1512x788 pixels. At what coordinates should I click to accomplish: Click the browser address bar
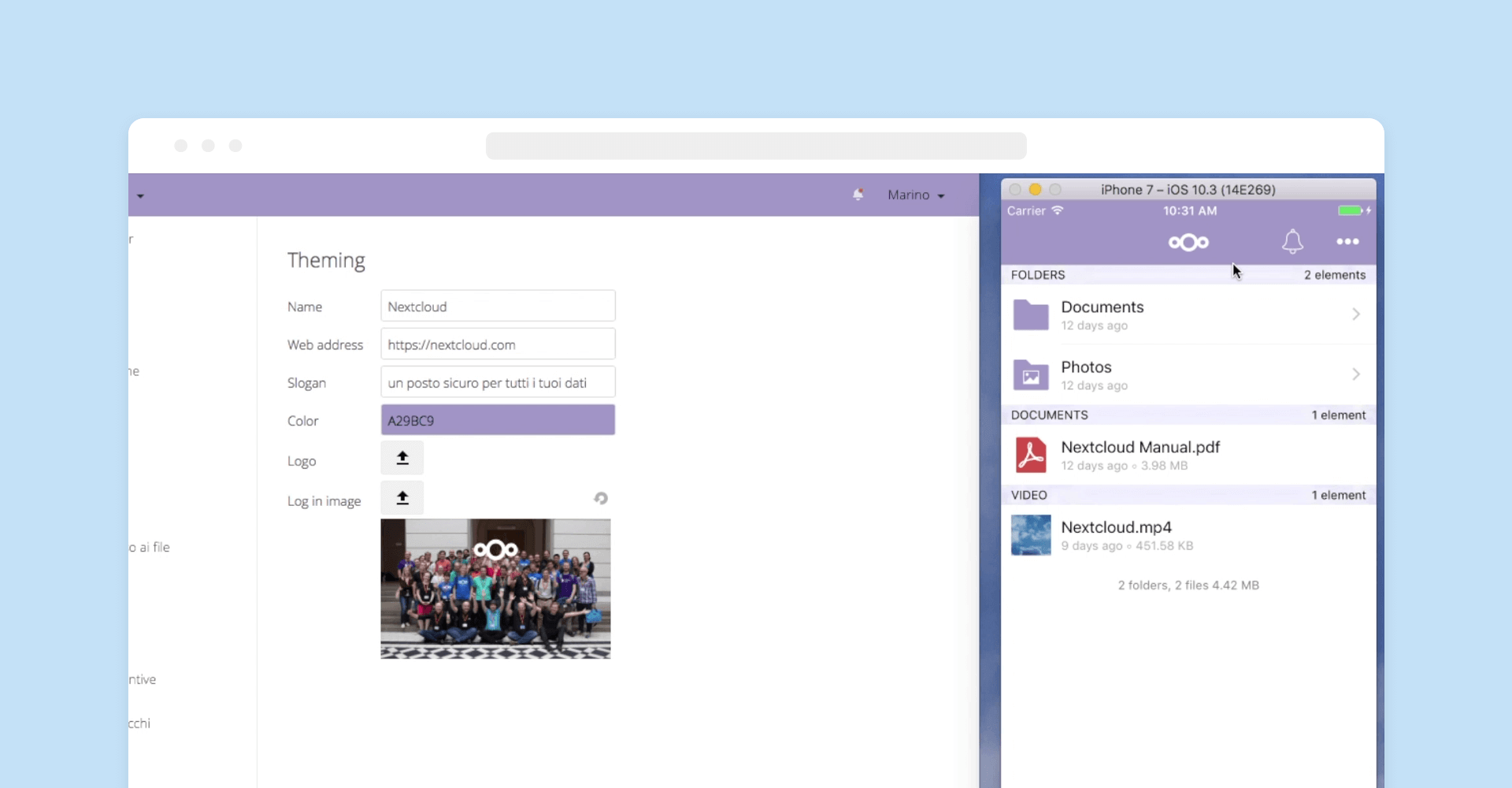pyautogui.click(x=755, y=147)
